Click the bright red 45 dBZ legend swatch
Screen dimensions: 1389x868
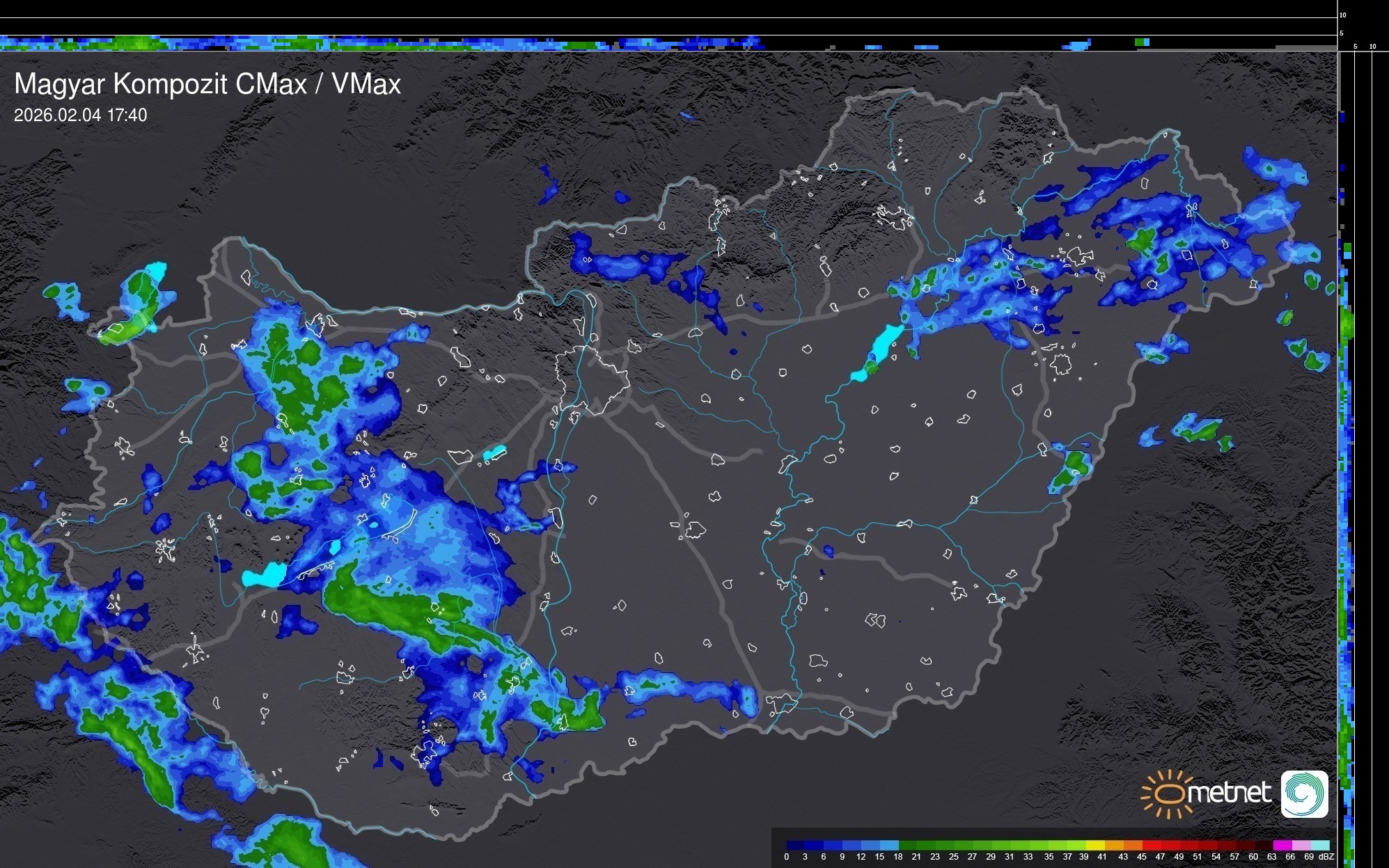point(1151,845)
